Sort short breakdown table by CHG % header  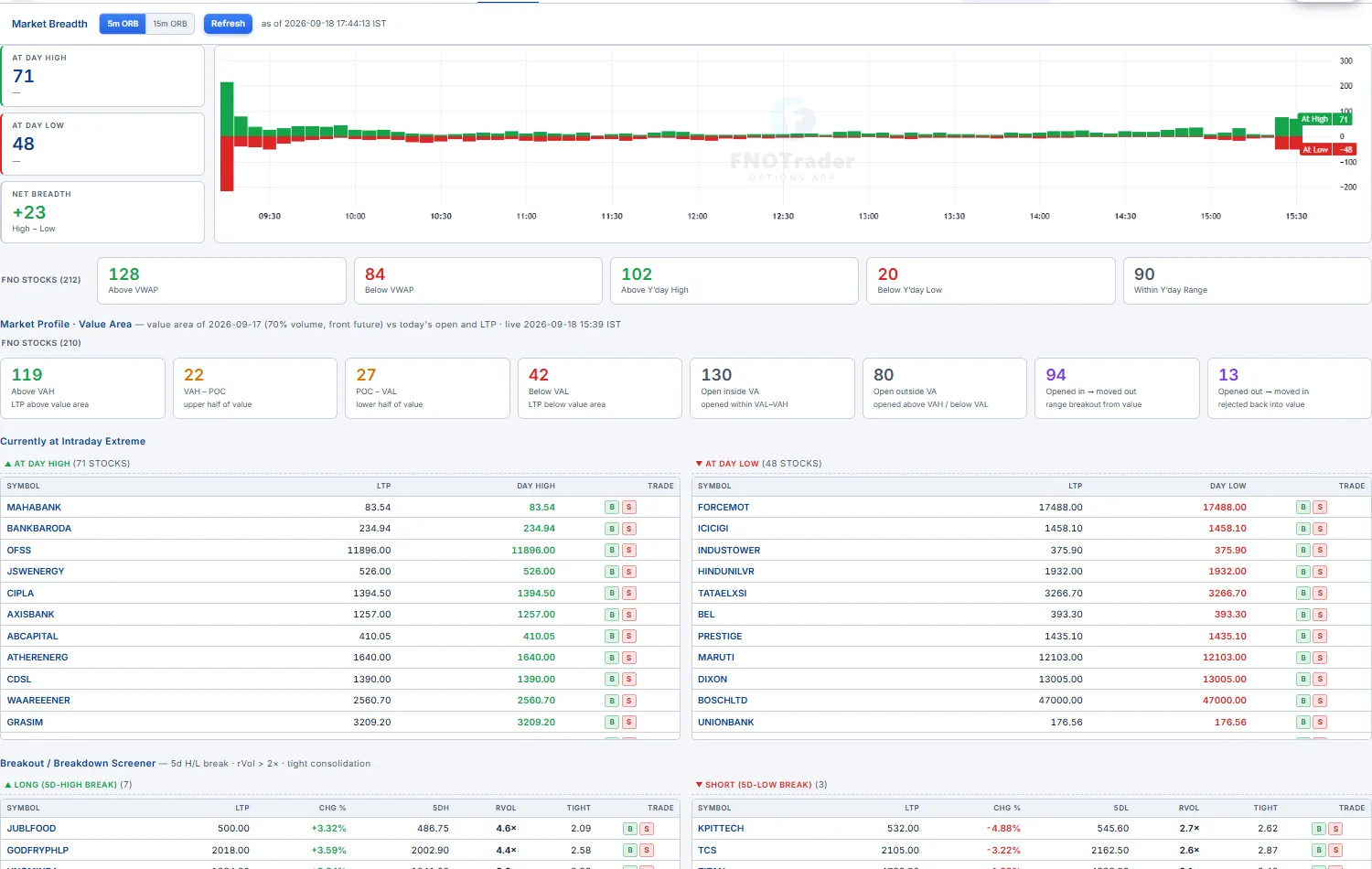coord(1007,809)
